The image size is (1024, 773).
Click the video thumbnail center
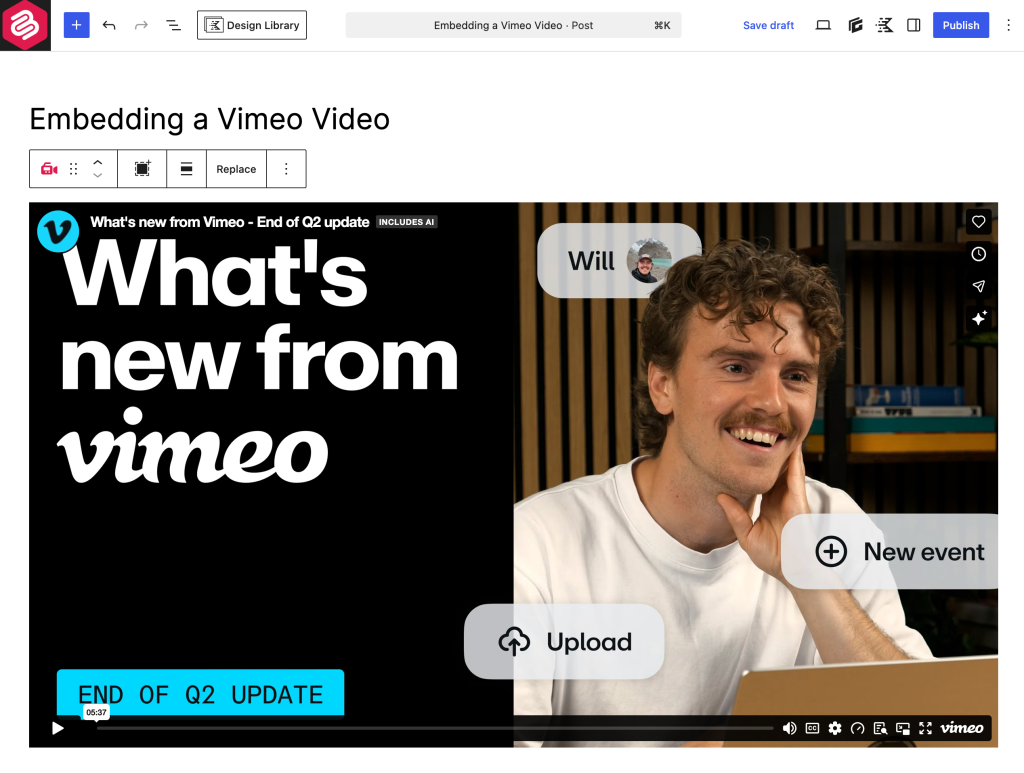point(513,475)
